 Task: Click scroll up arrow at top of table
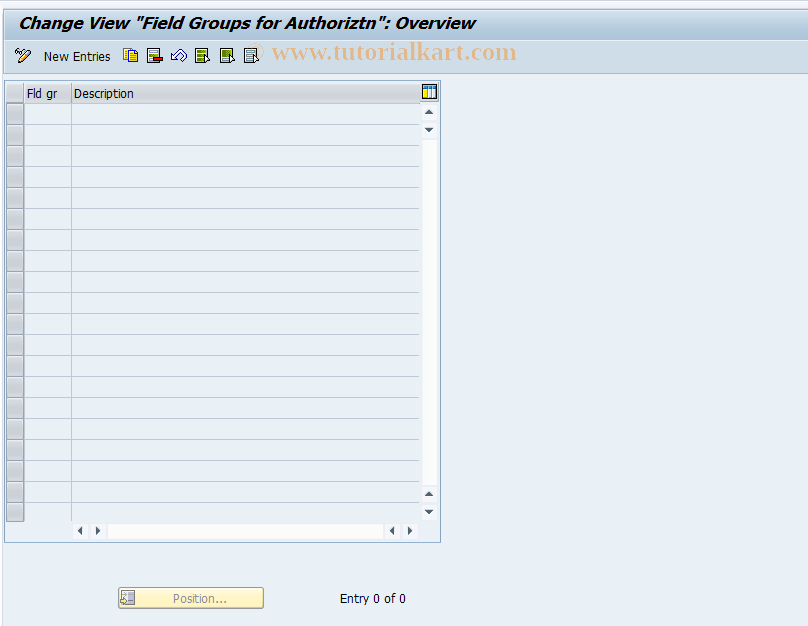coord(429,112)
